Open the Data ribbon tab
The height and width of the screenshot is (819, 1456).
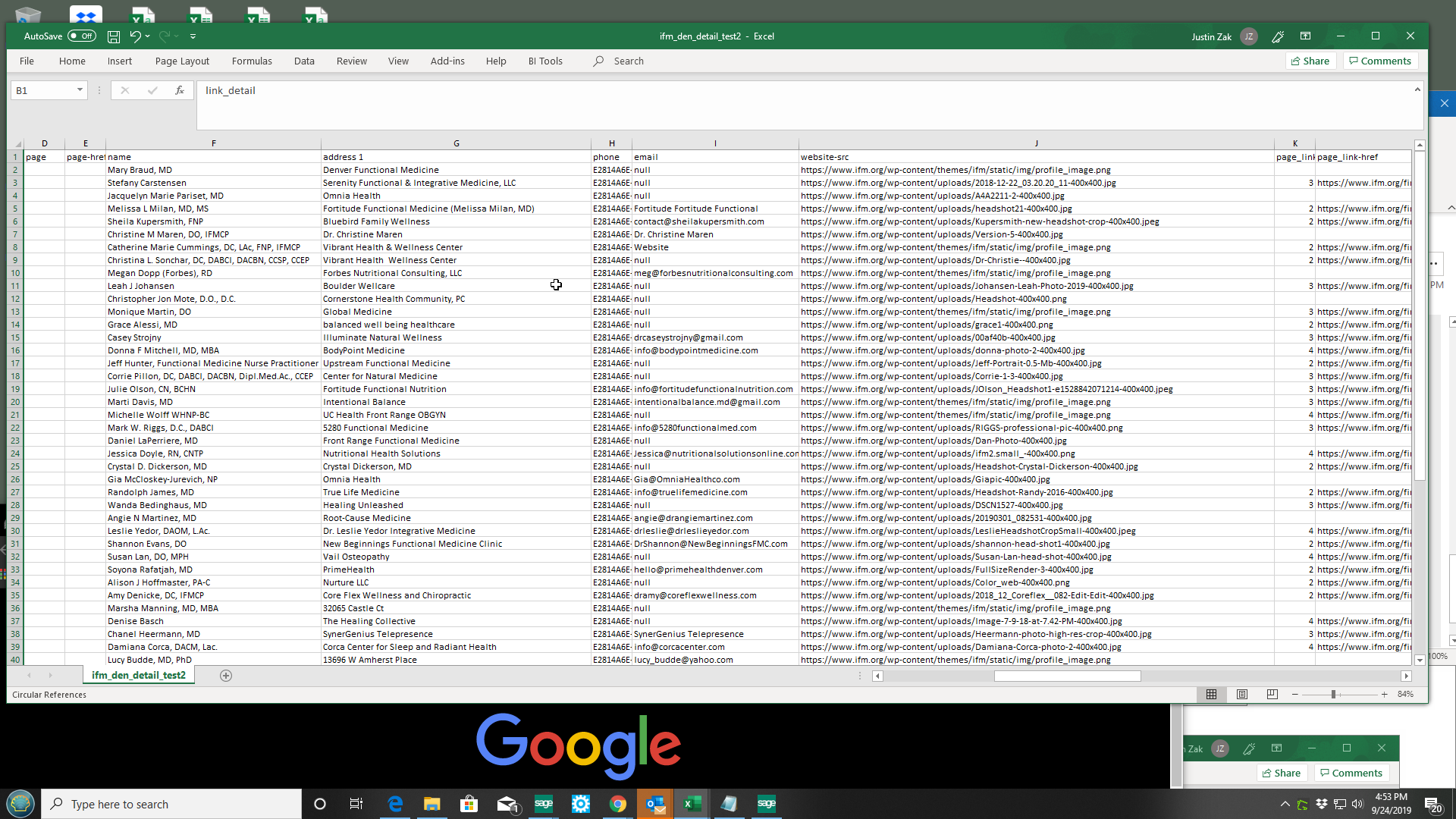tap(304, 61)
